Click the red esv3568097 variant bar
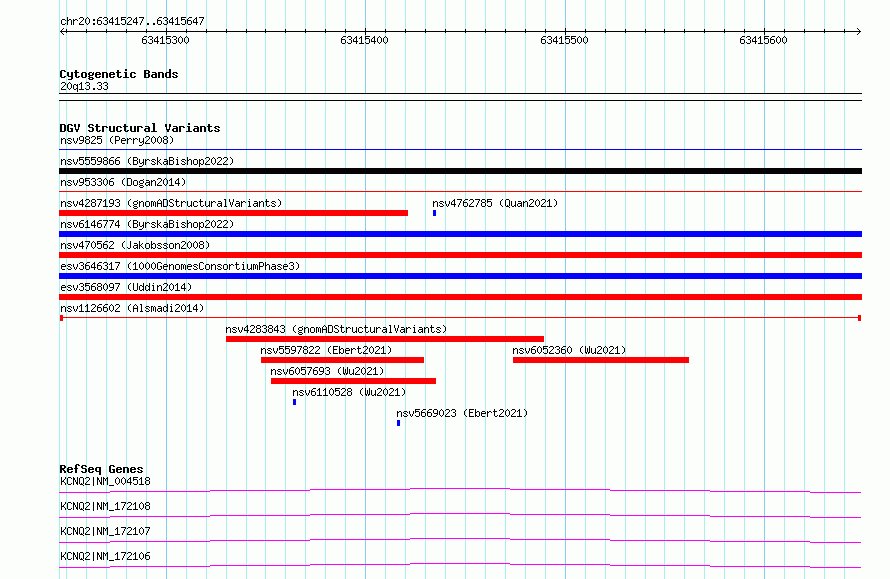 pyautogui.click(x=460, y=297)
